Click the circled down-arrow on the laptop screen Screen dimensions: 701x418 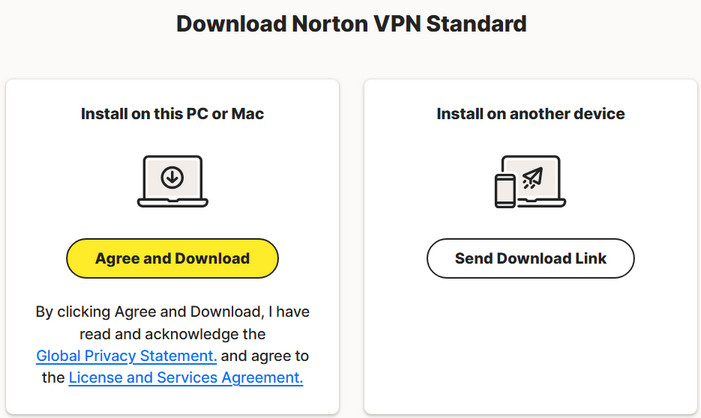172,178
